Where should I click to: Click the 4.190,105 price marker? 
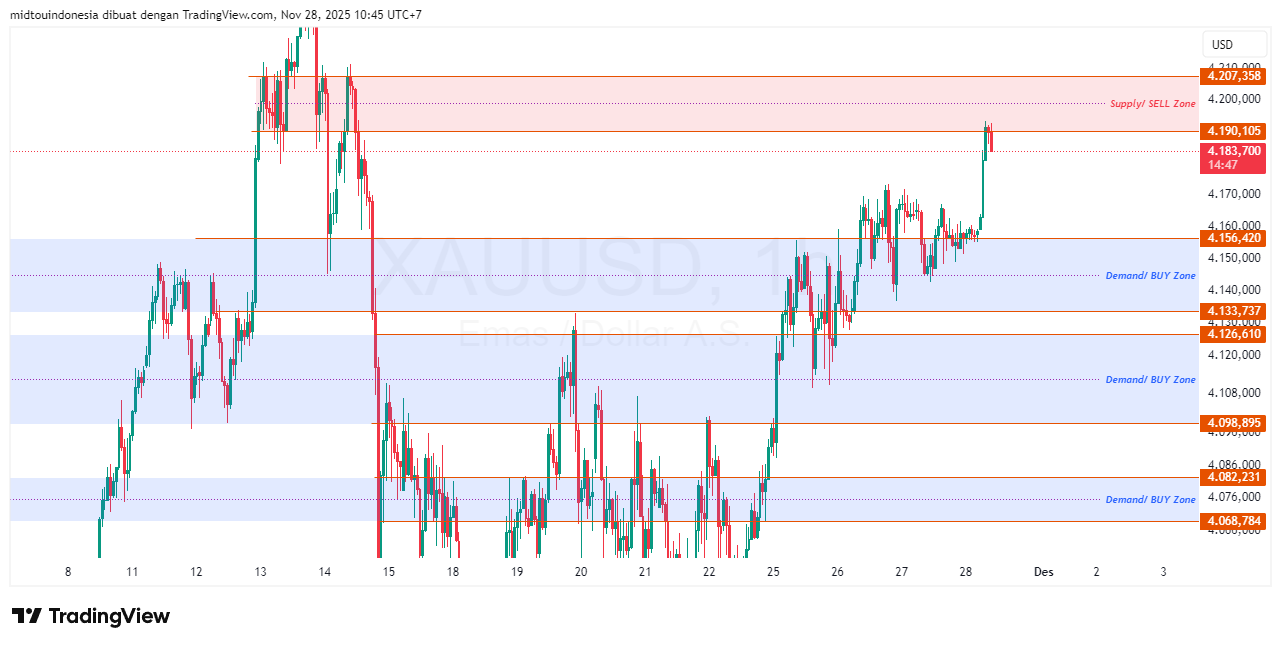tap(1233, 131)
